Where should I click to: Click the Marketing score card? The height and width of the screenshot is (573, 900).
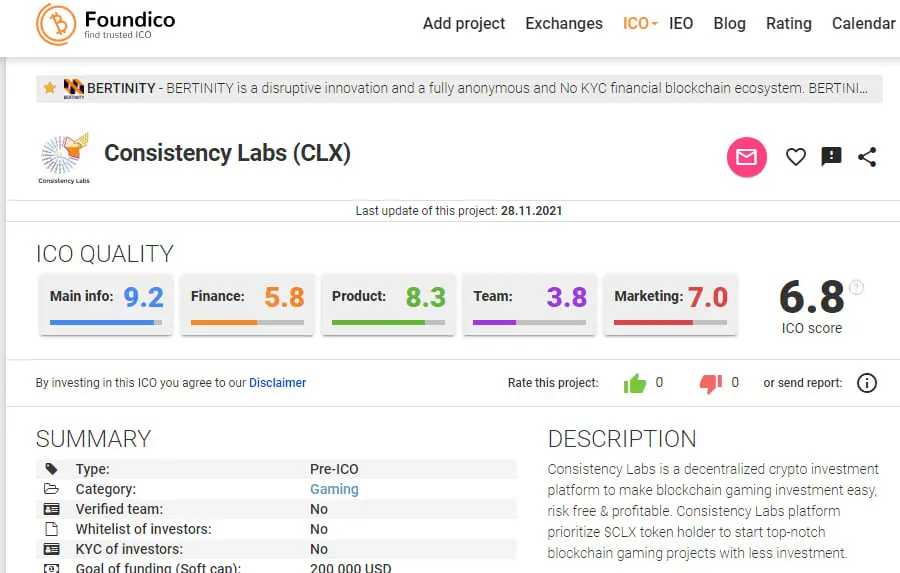tap(670, 305)
